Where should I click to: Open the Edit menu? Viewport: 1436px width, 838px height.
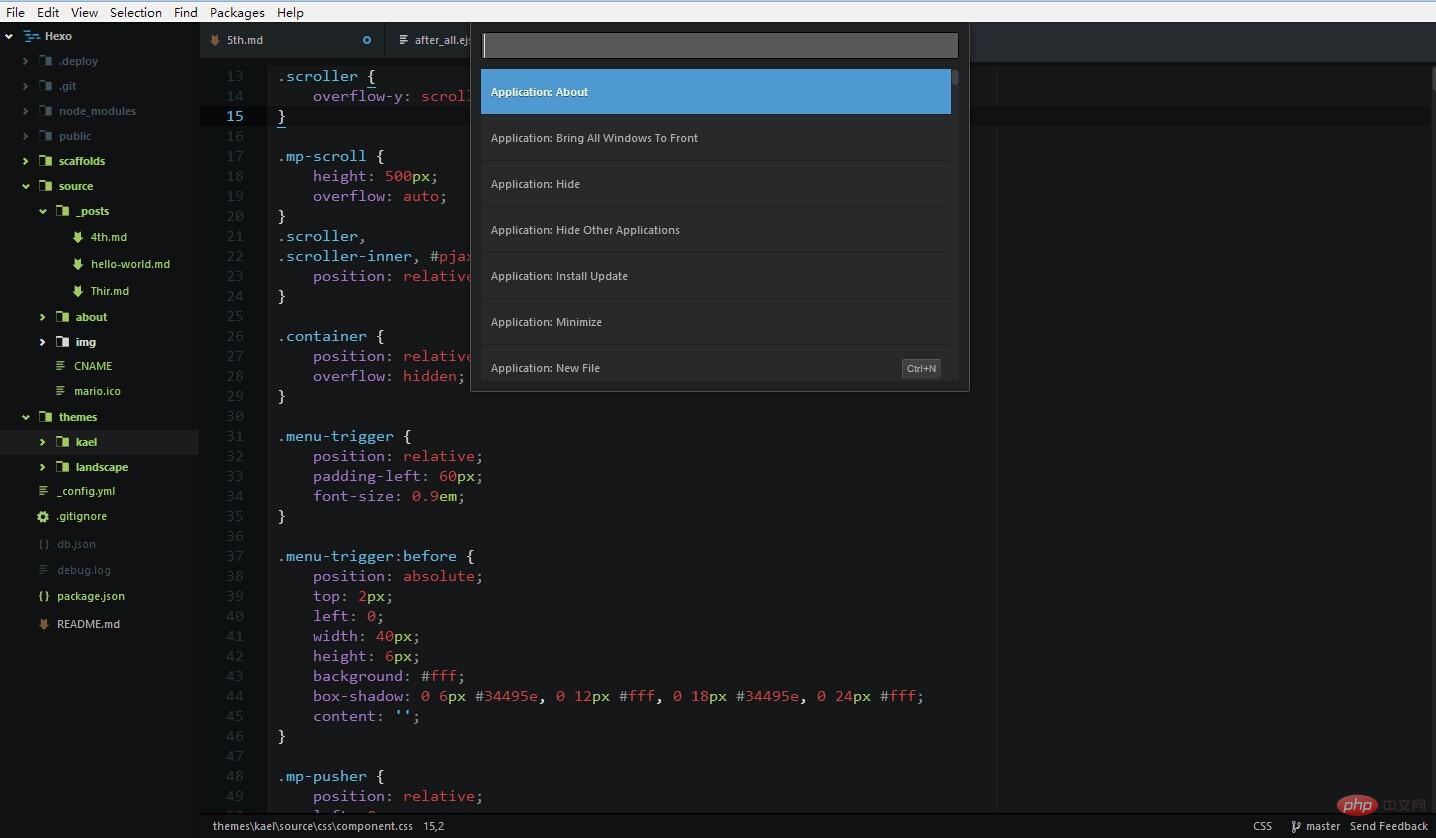click(x=48, y=12)
